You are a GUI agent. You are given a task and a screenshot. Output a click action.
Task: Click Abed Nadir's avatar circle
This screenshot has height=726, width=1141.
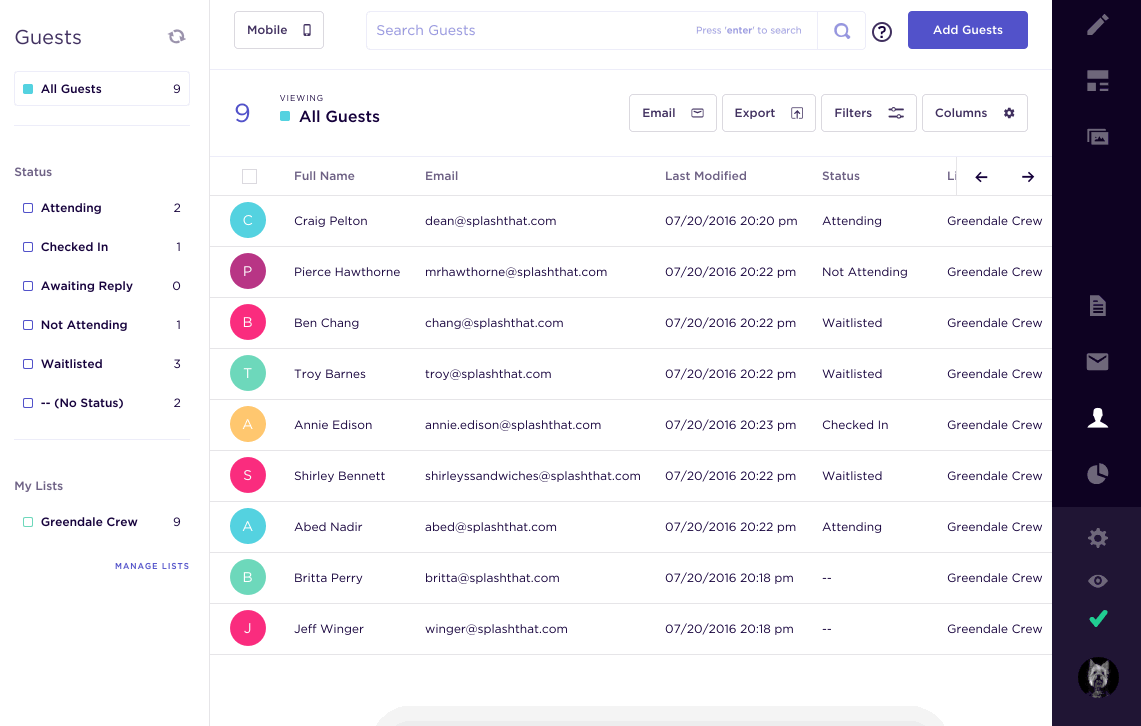(247, 526)
